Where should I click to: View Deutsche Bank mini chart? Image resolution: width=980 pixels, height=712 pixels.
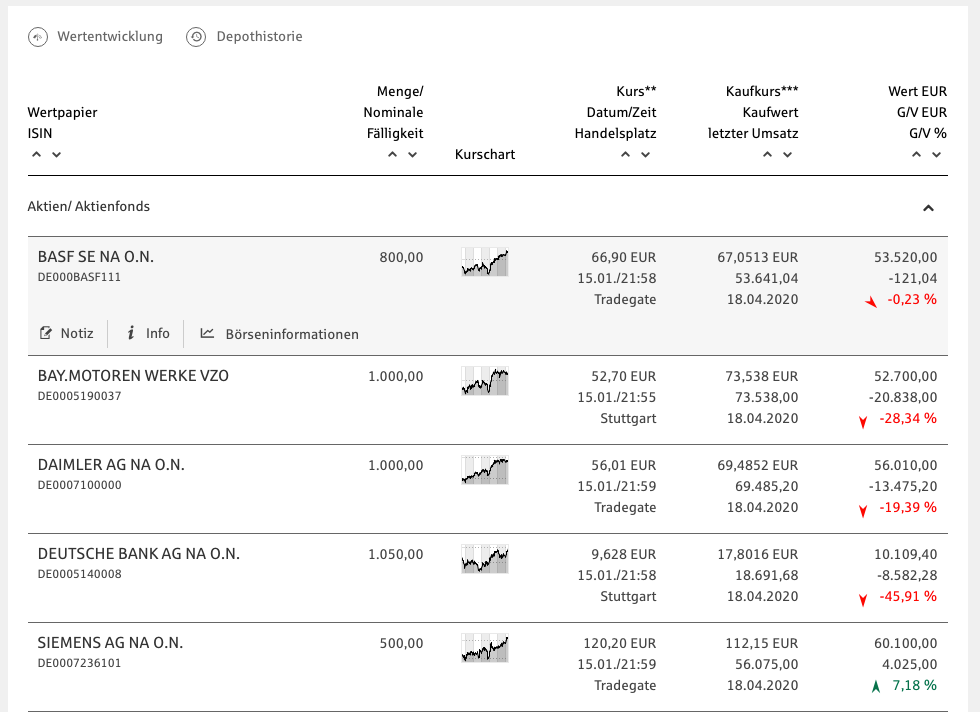[x=485, y=560]
